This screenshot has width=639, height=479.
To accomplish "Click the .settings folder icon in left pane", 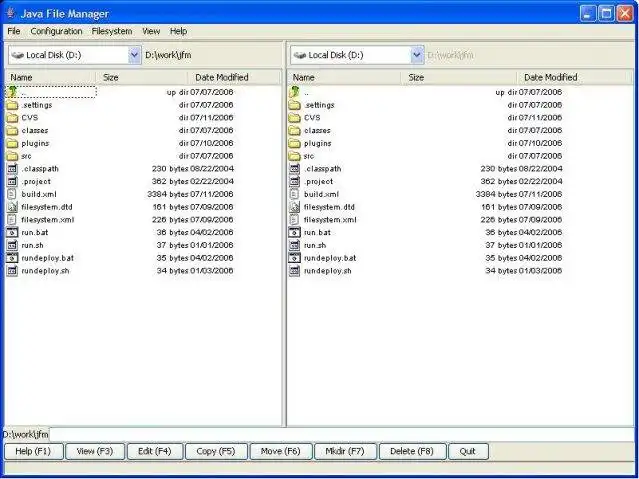I will (12, 105).
